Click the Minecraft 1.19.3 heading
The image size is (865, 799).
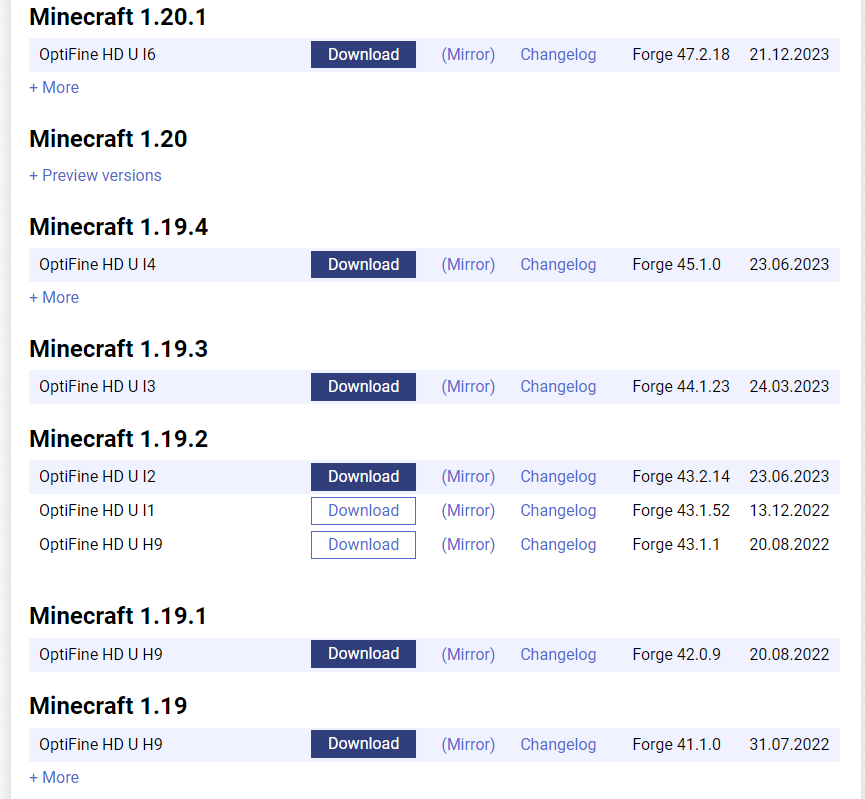tap(119, 349)
